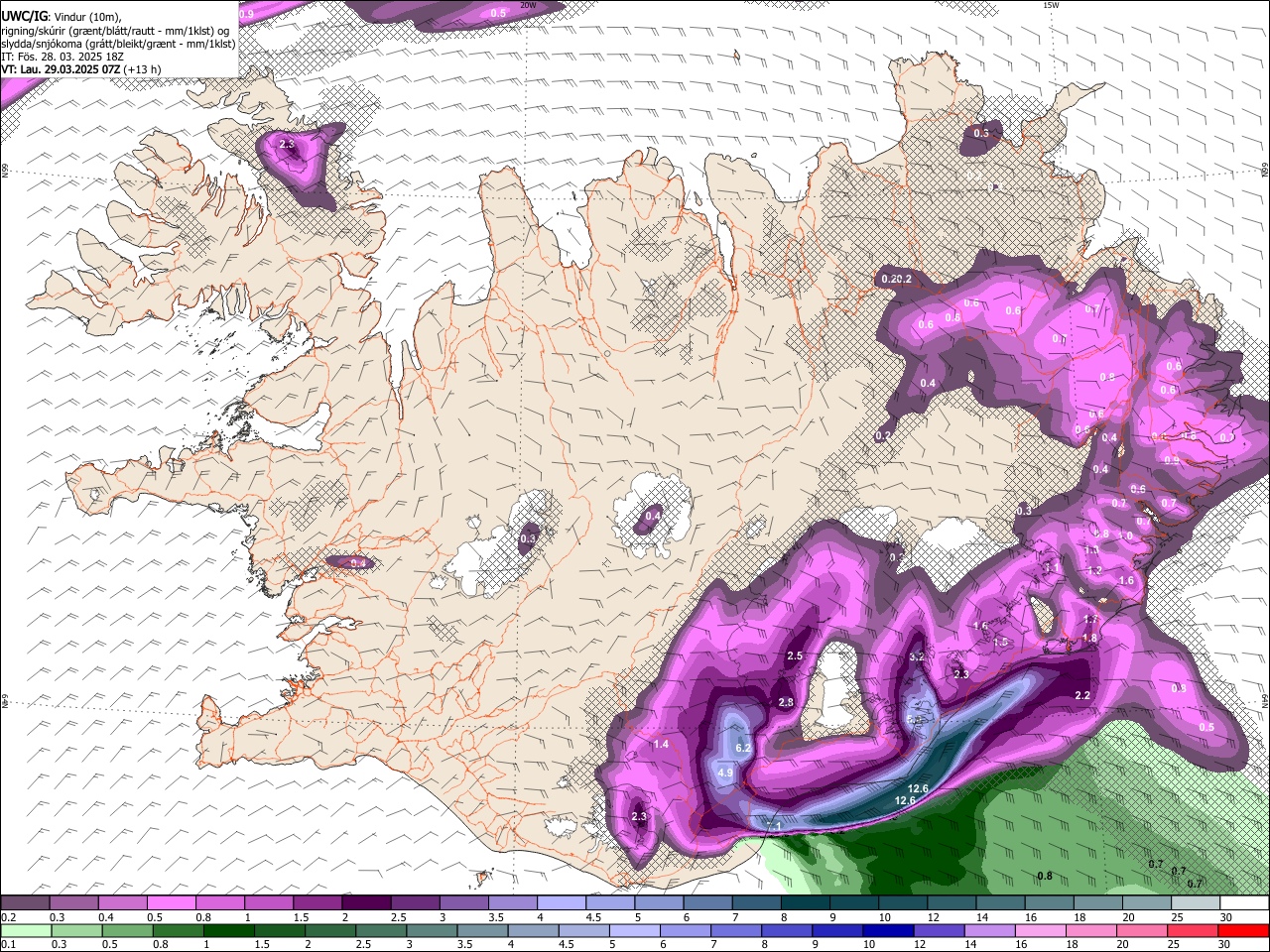Click the 1.7 precipitation value on the map
The width and height of the screenshot is (1270, 952).
(1090, 620)
